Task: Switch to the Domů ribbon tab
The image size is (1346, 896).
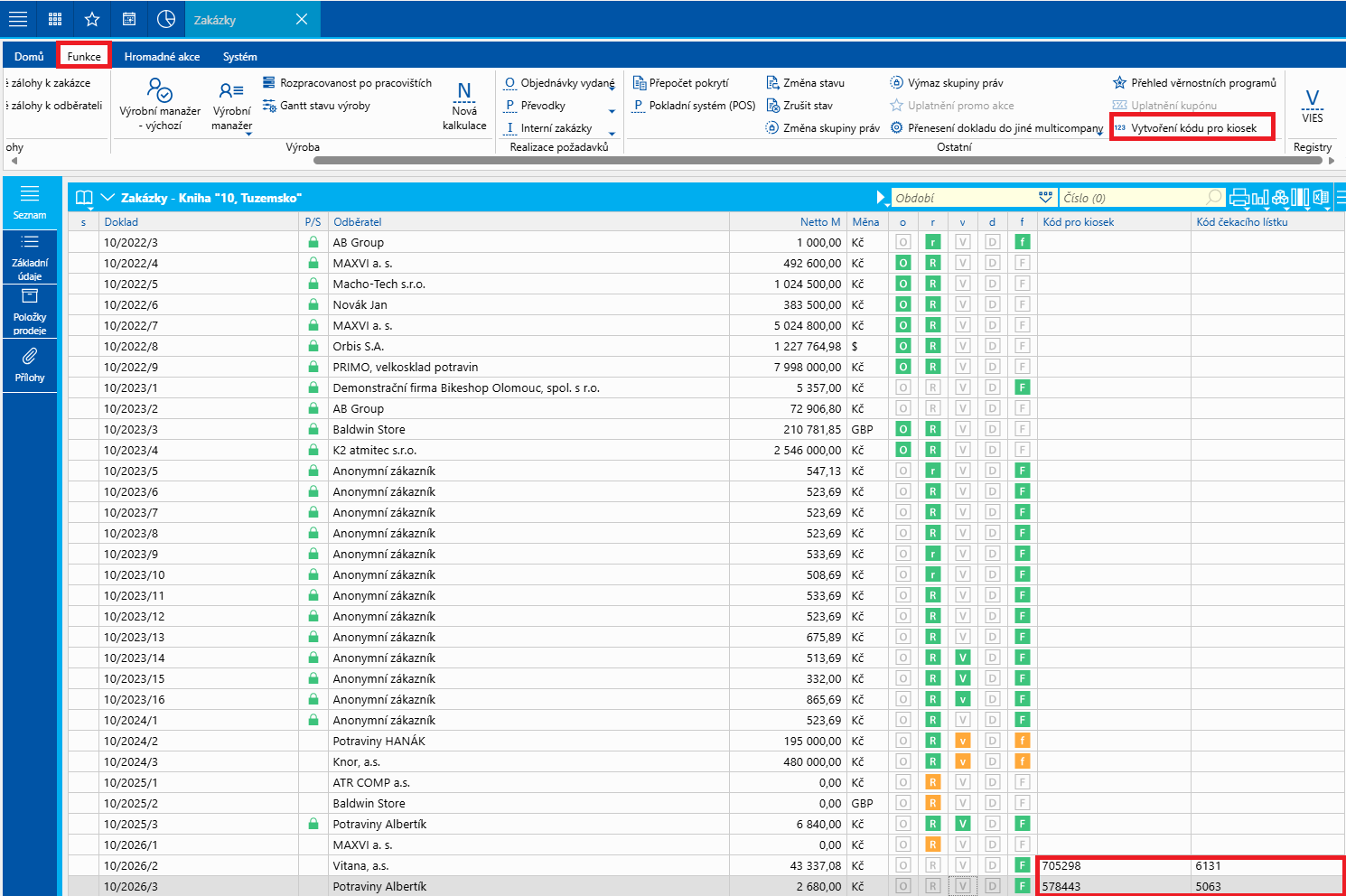Action: point(29,56)
